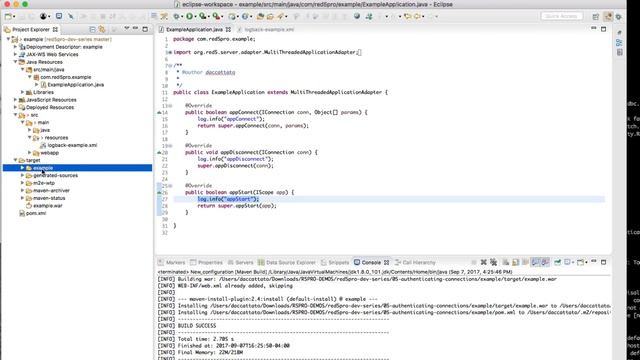The image size is (640, 360).
Task: Select Deployed Resources node
Action: [50, 107]
